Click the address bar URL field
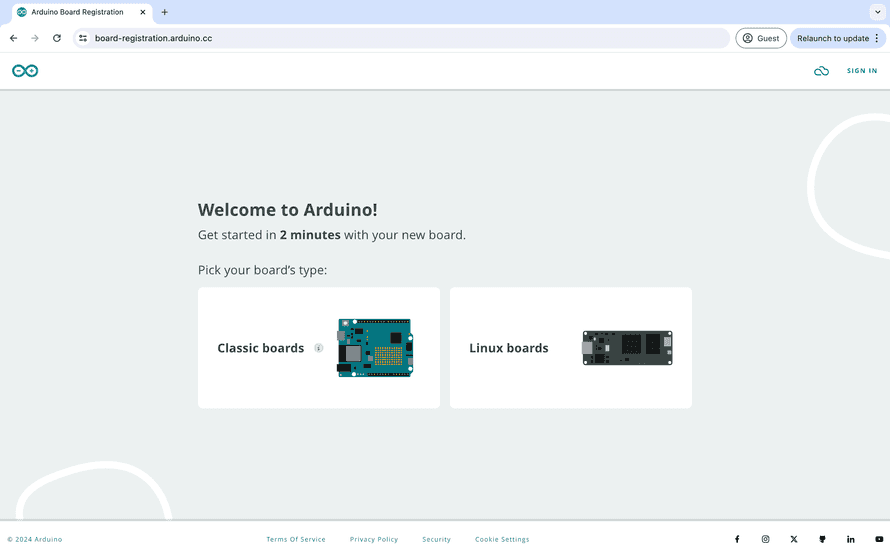Screen dimensions: 890x557 pos(400,38)
